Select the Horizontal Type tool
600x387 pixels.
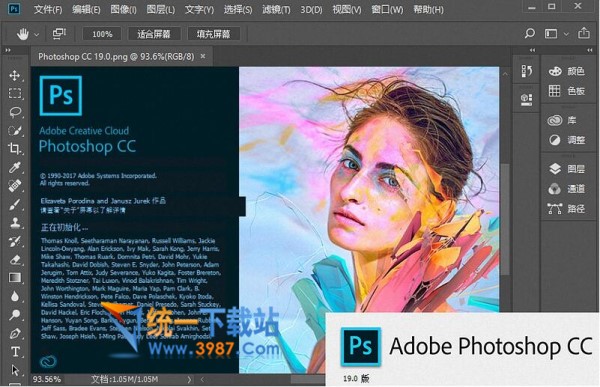[15, 351]
